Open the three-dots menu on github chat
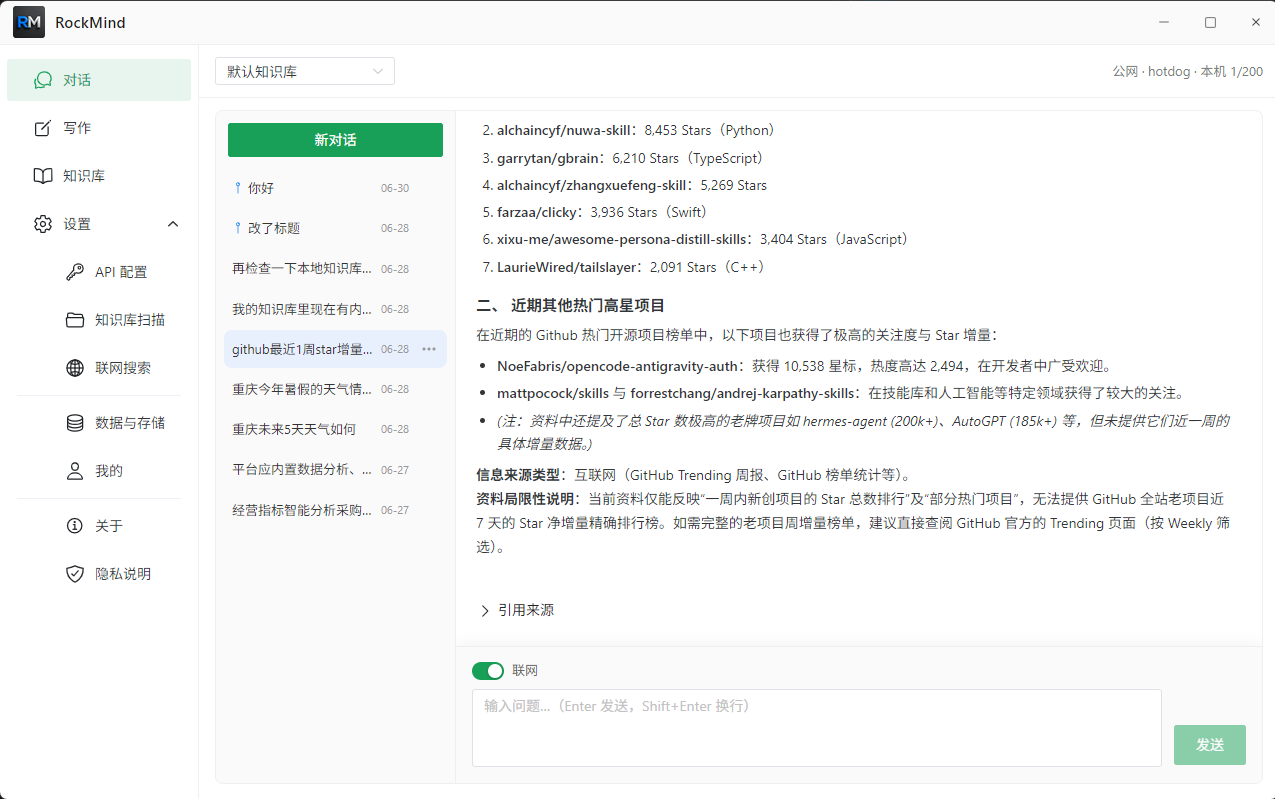The image size is (1275, 799). coord(429,349)
